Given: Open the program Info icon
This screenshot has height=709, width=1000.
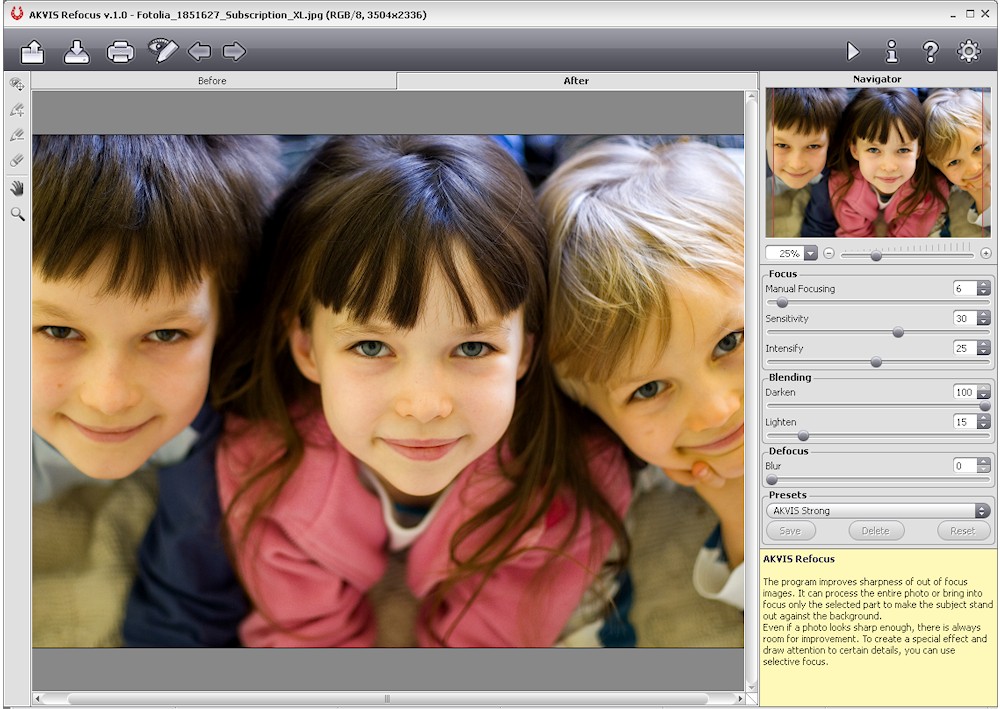Looking at the screenshot, I should point(892,52).
